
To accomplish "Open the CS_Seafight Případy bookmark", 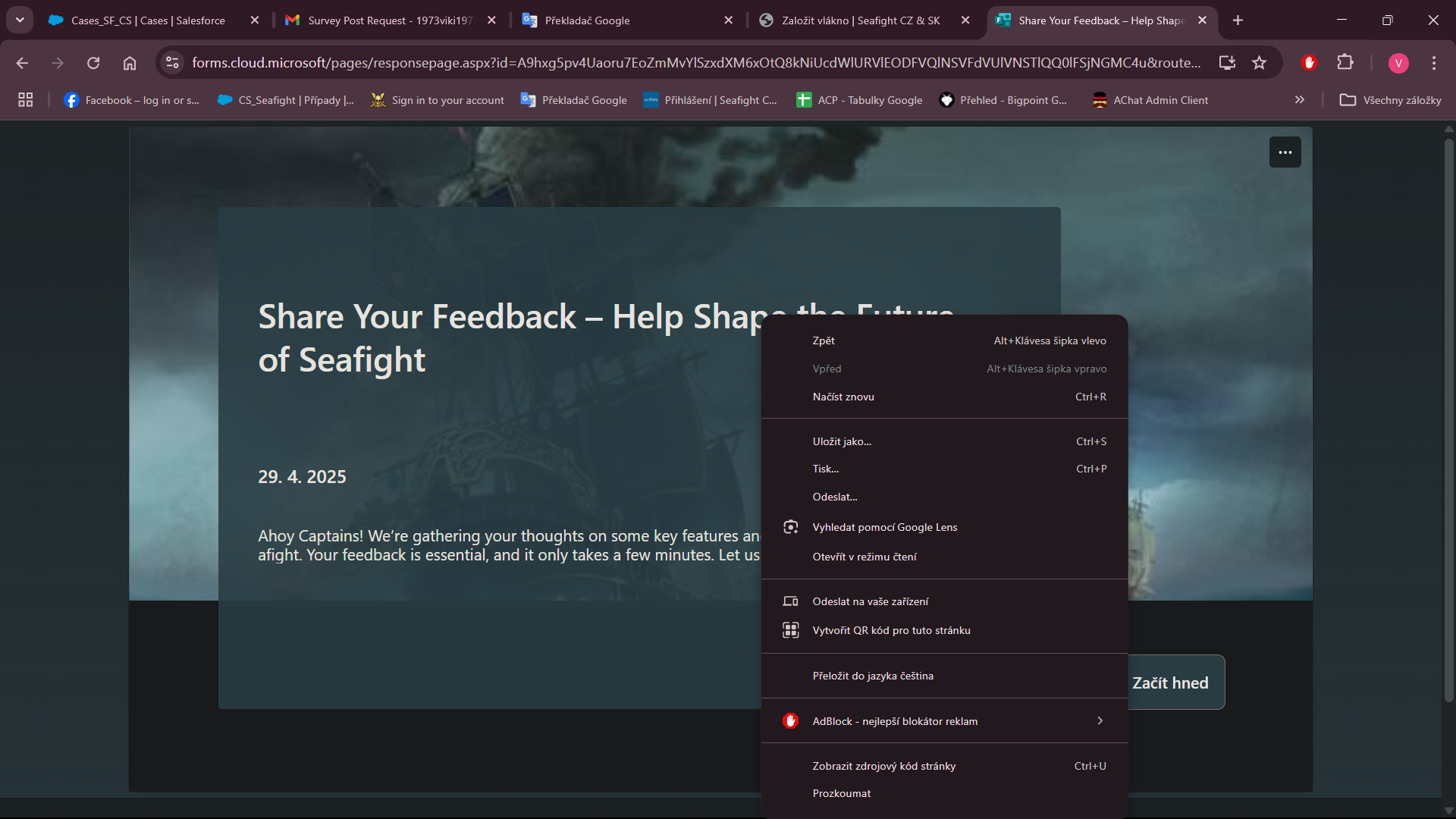I will click(286, 100).
